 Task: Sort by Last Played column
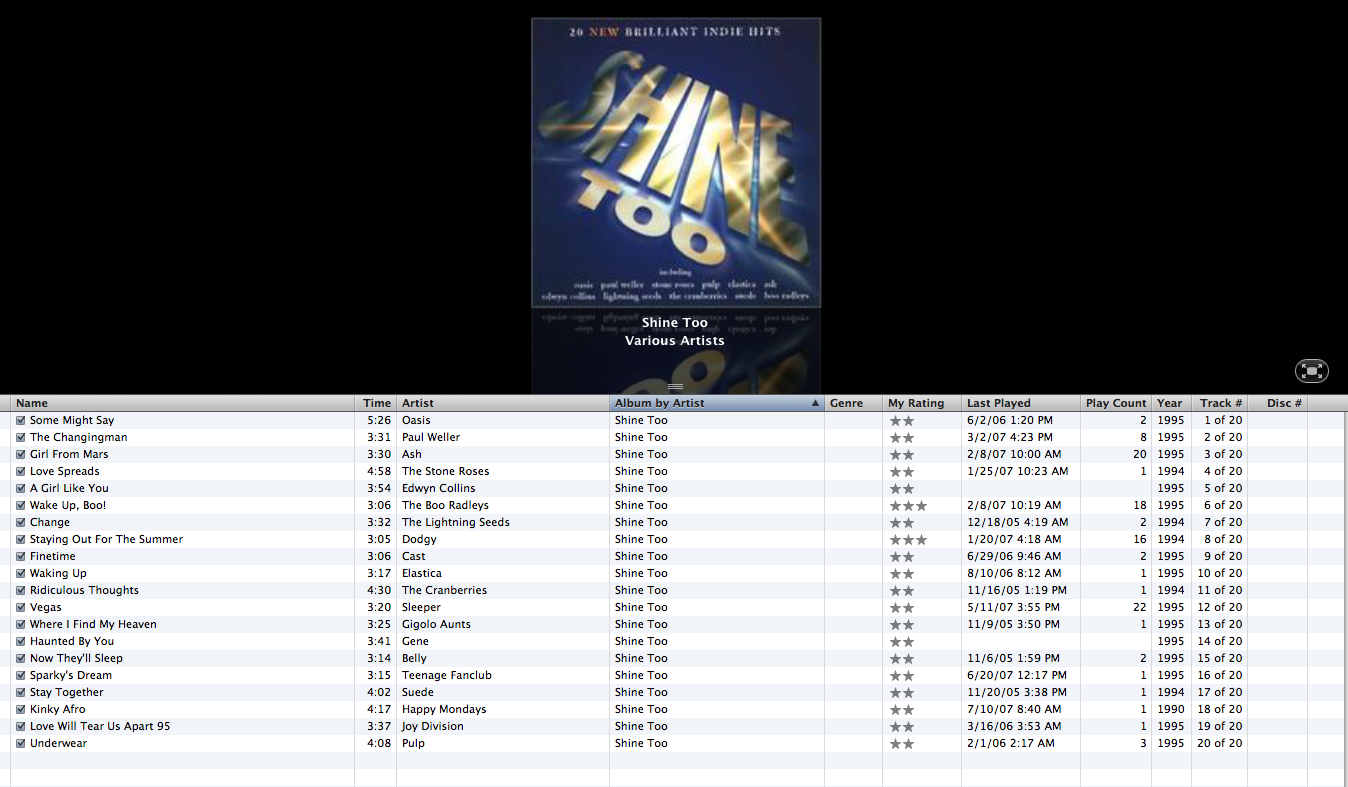point(1021,403)
